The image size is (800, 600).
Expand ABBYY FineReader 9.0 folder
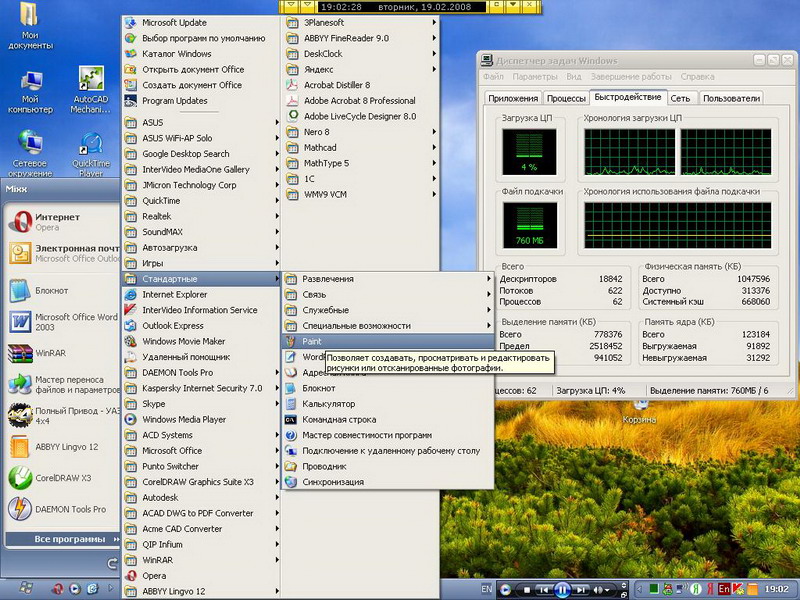pos(360,38)
